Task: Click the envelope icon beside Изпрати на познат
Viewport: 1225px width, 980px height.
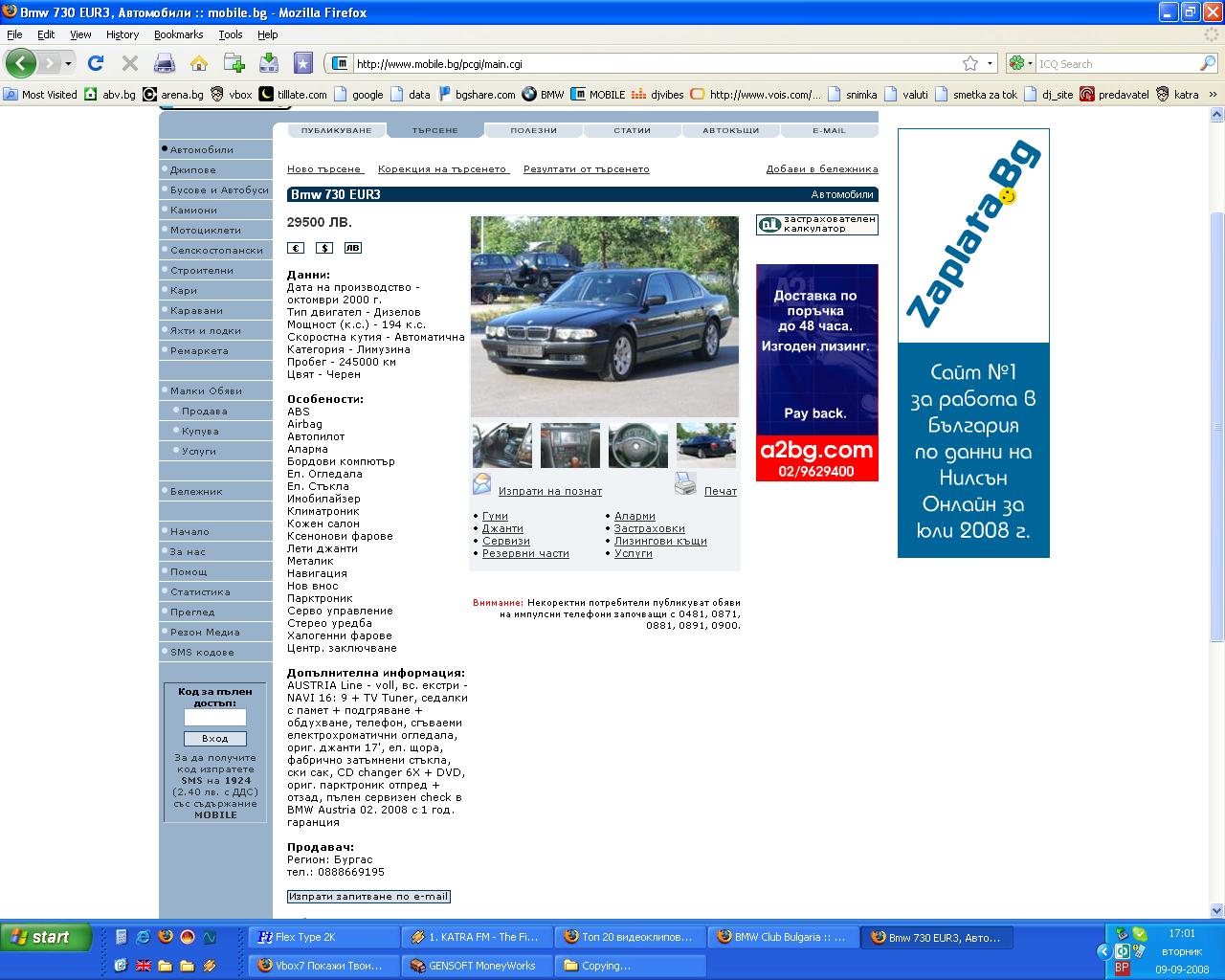Action: tap(482, 484)
